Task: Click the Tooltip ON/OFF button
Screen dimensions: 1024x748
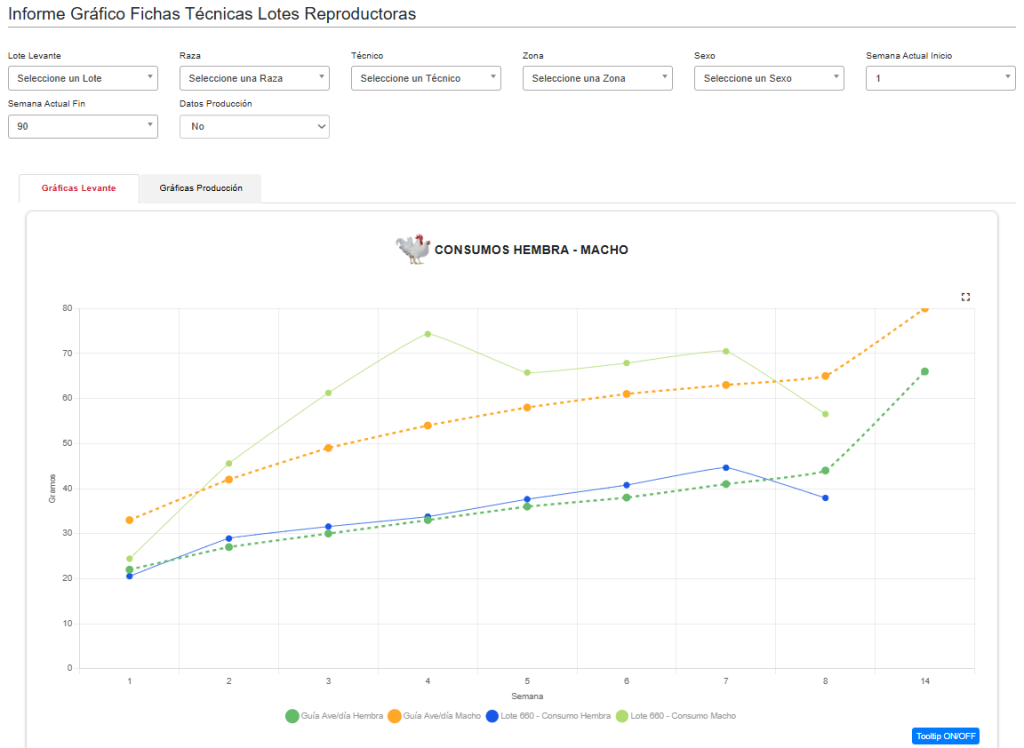Action: 946,736
